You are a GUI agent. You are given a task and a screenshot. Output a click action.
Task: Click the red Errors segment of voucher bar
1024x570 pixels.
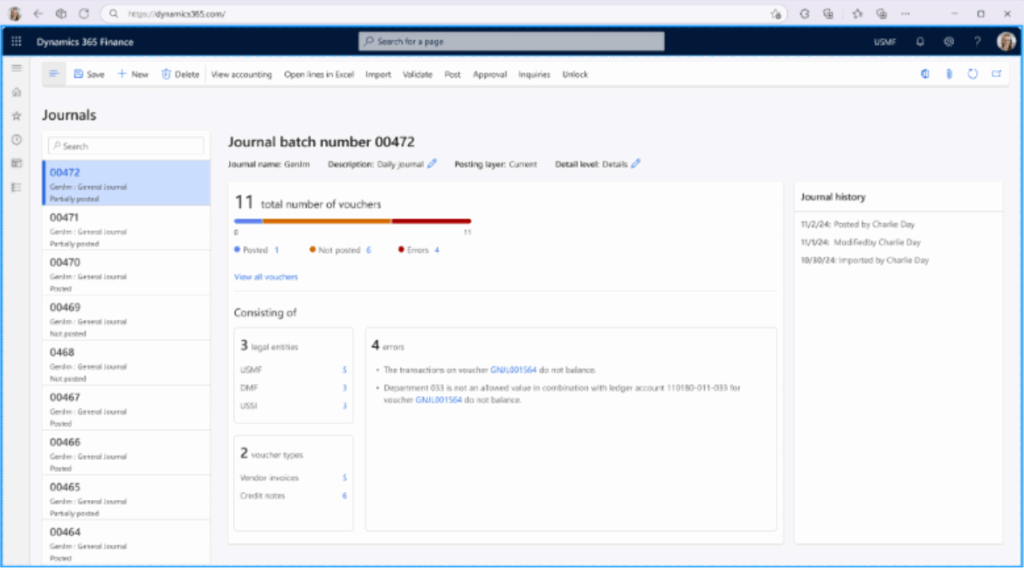430,221
